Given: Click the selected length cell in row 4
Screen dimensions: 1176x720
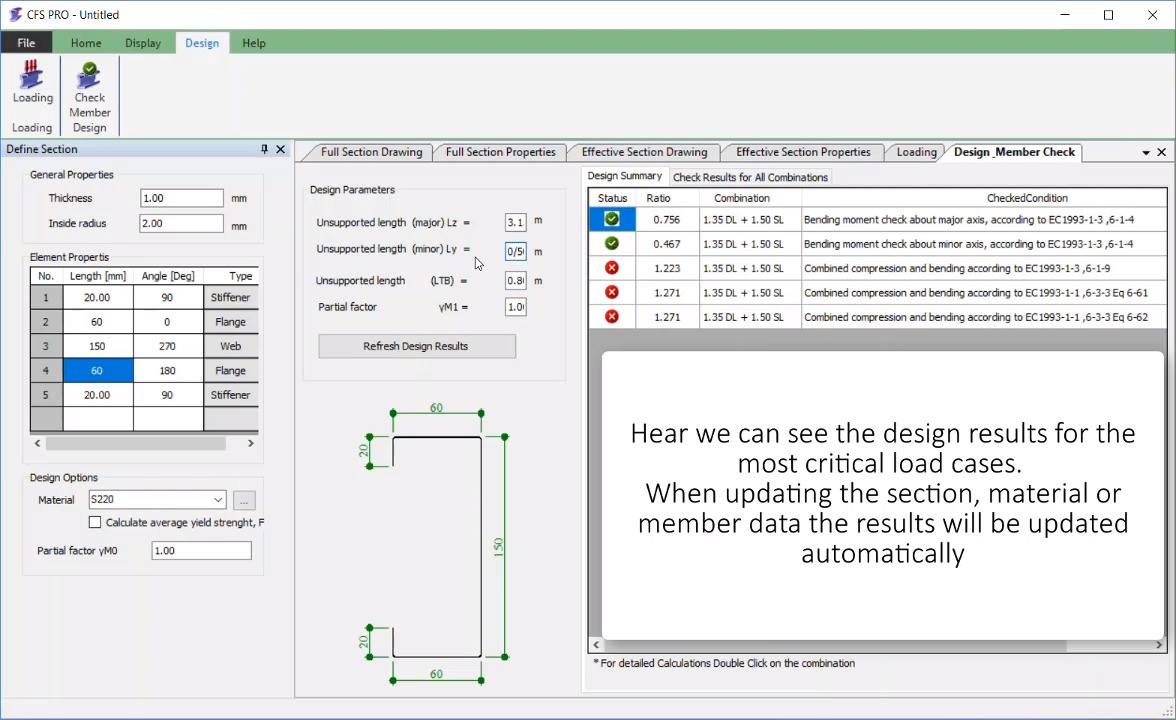Looking at the screenshot, I should pyautogui.click(x=98, y=370).
